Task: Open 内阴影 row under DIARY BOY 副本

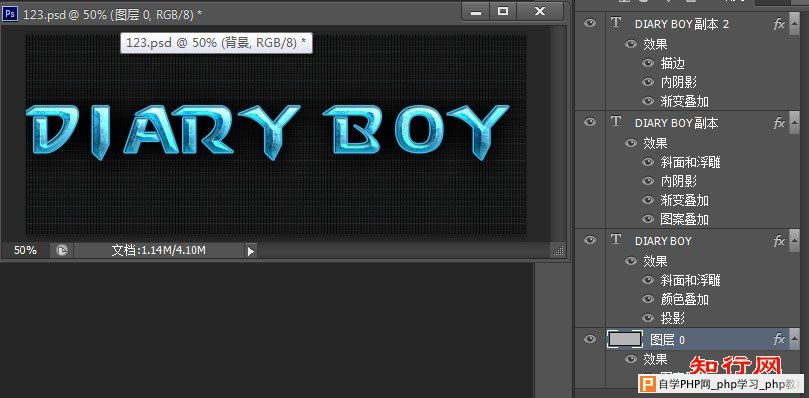Action: [x=678, y=181]
